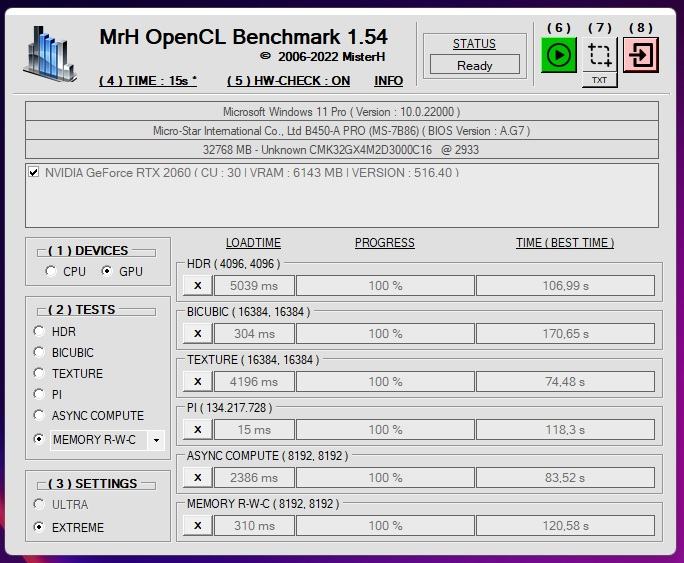
Task: Click PI load time 15 ms field
Action: point(254,430)
